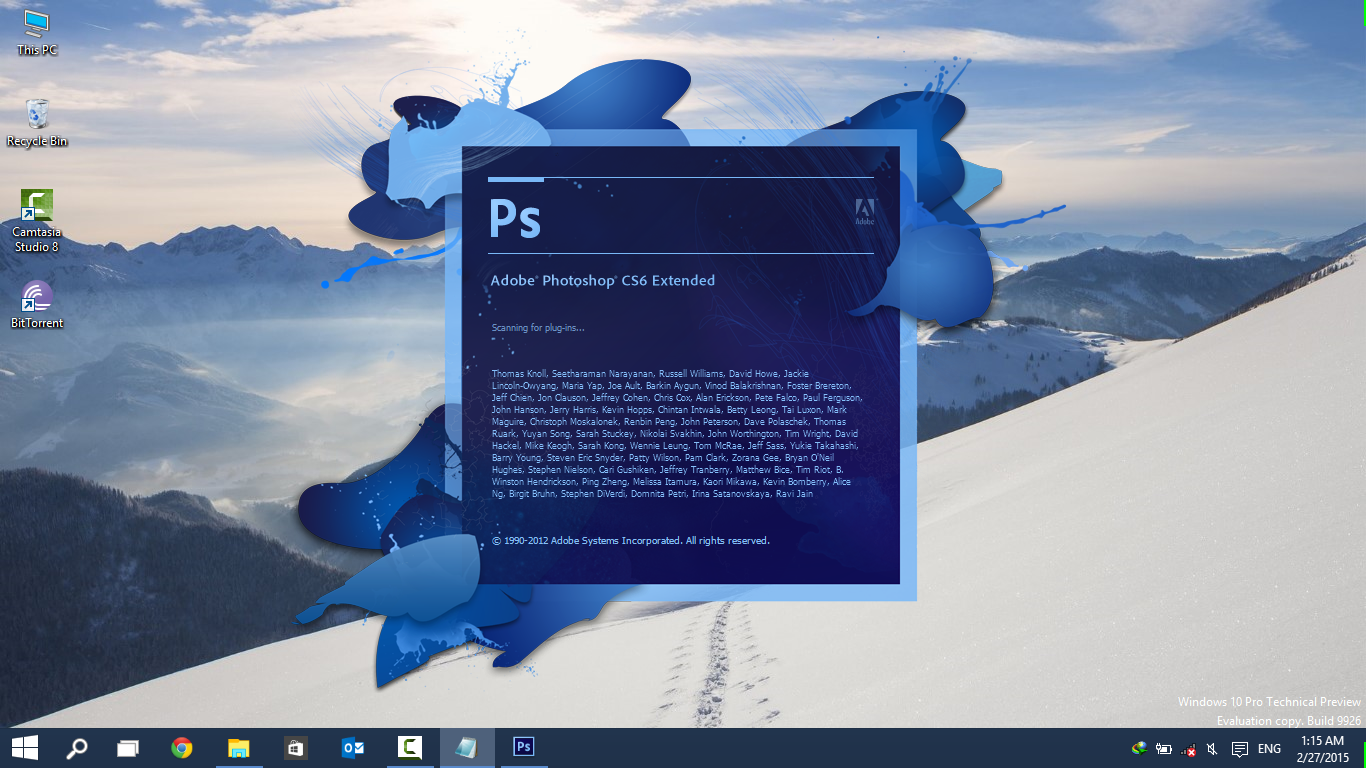Open the Windows Start menu
Screen dimensions: 1366x768
click(x=25, y=747)
